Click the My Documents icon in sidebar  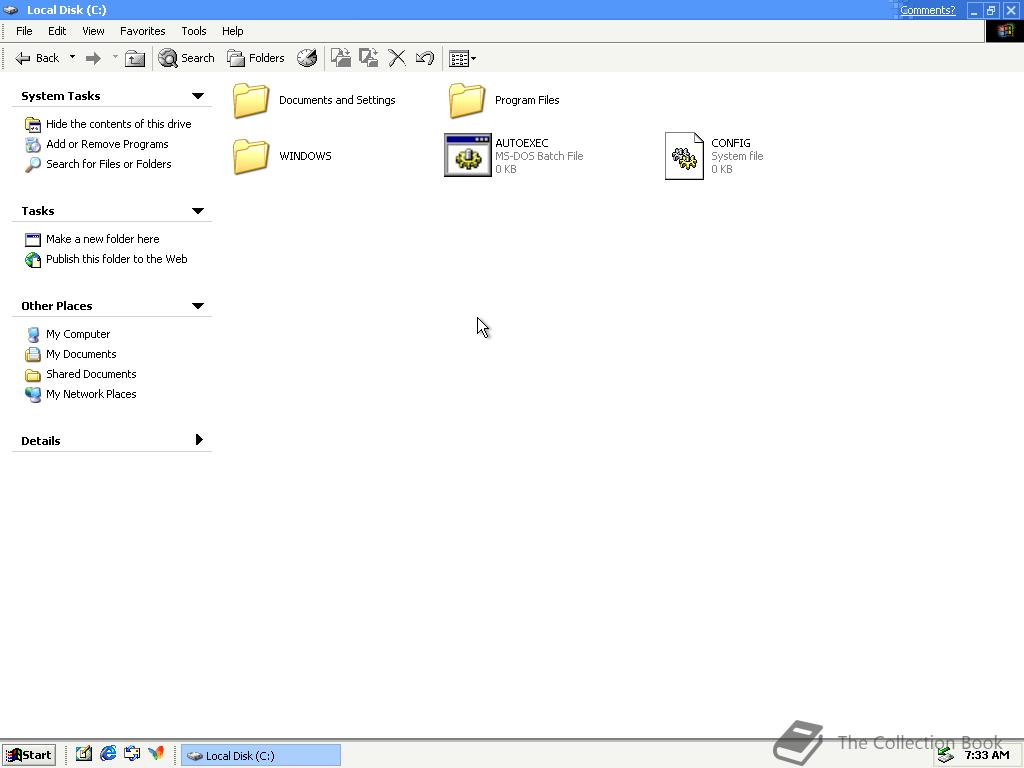click(x=33, y=355)
